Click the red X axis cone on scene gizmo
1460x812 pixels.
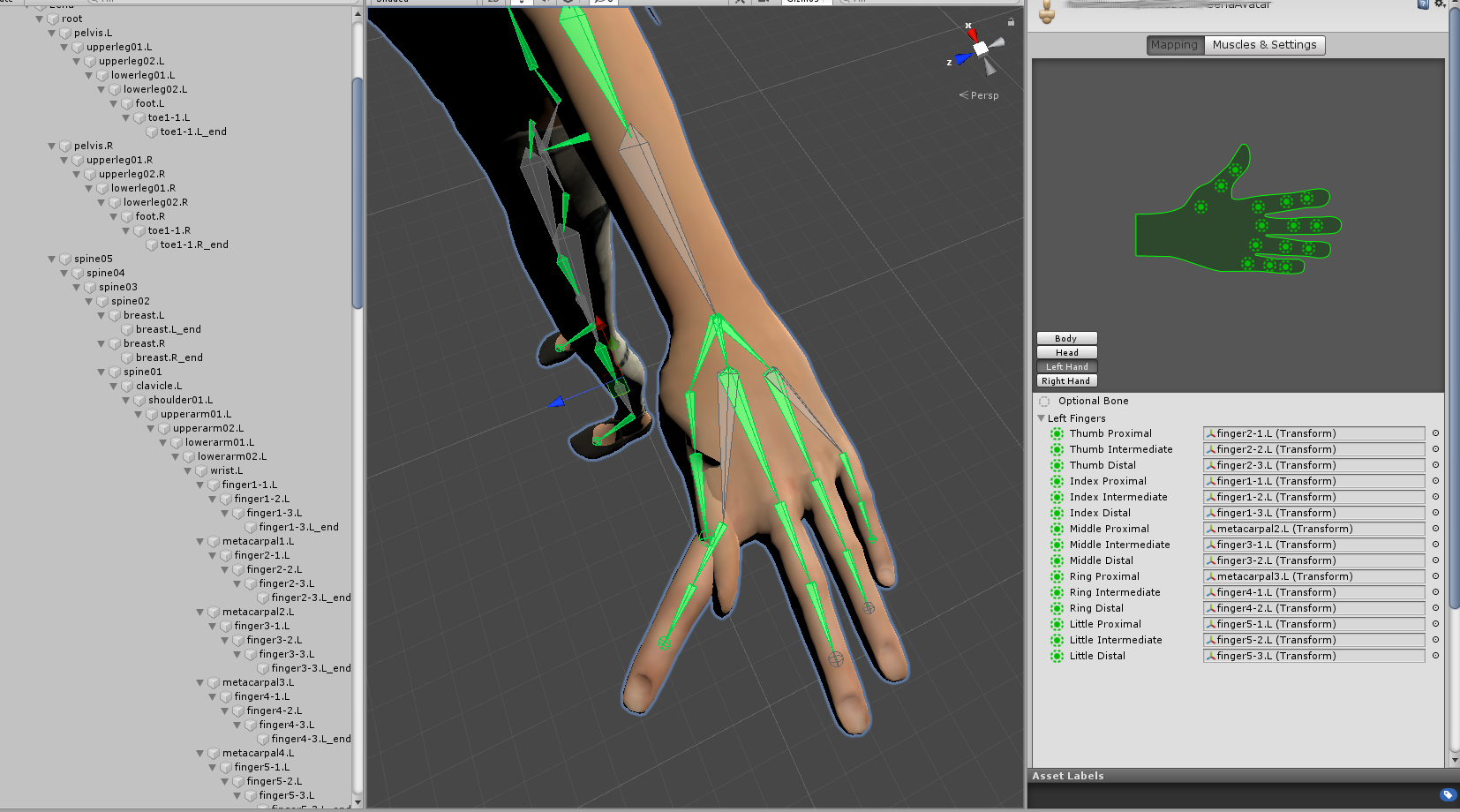(x=971, y=34)
